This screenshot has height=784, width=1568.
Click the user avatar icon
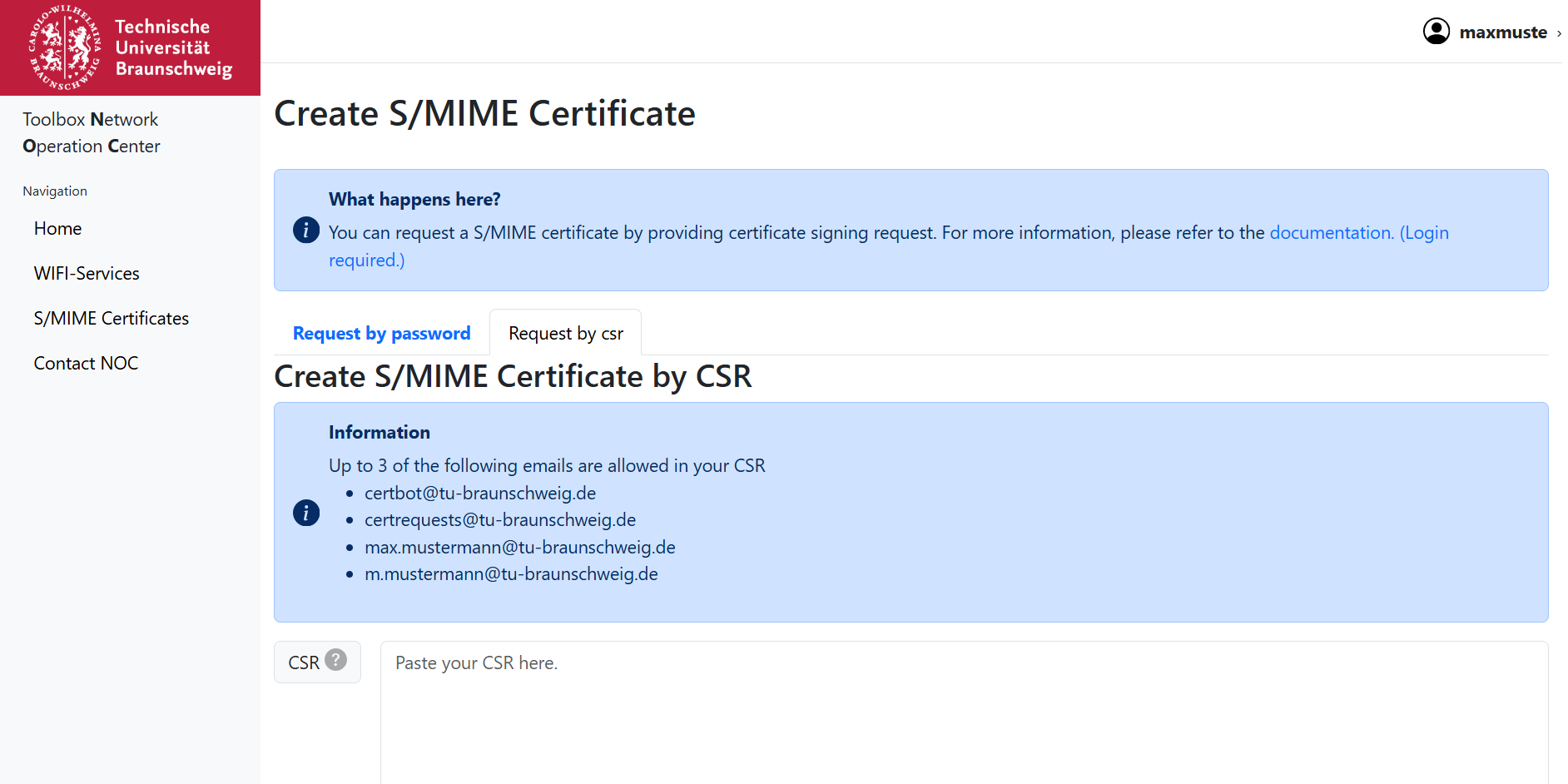1437,32
